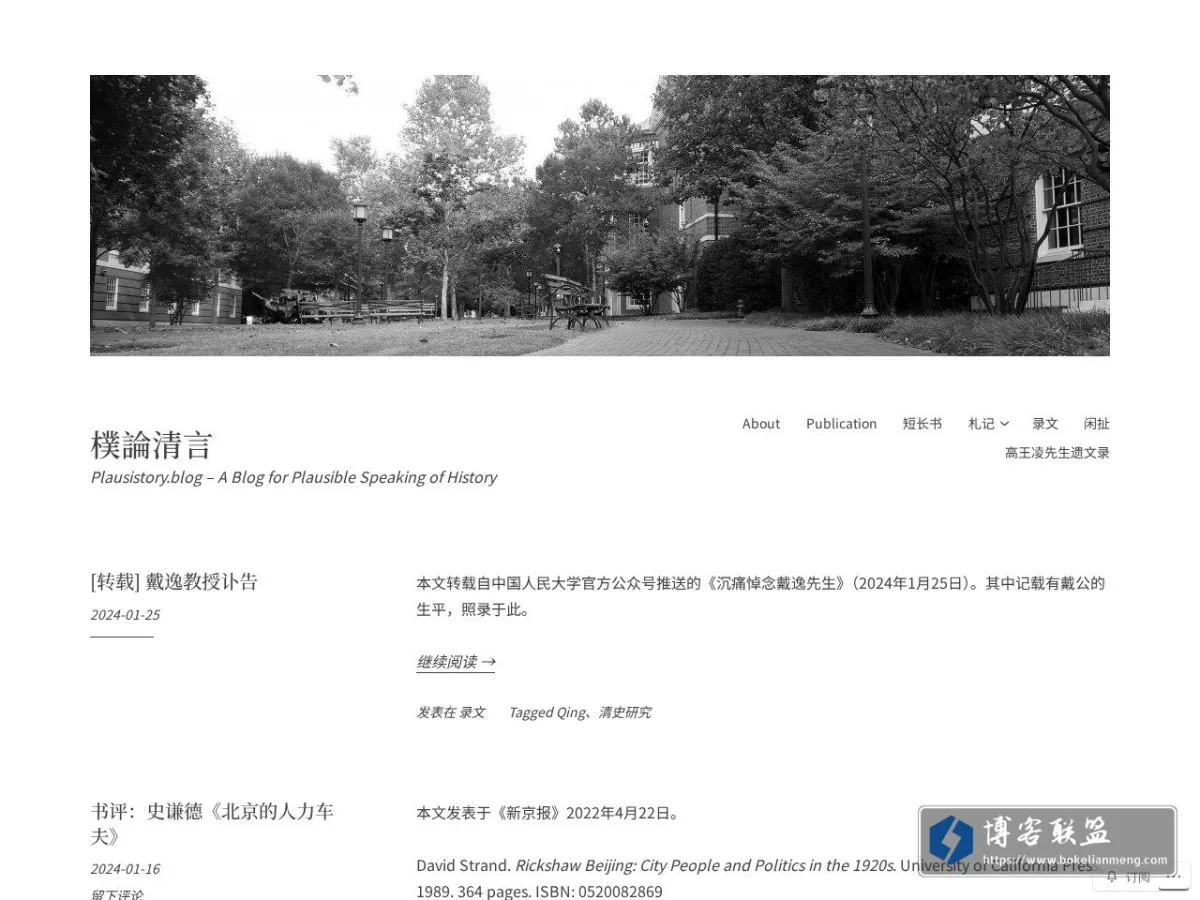Open the Qing tag
This screenshot has height=900, width=1200.
[571, 713]
